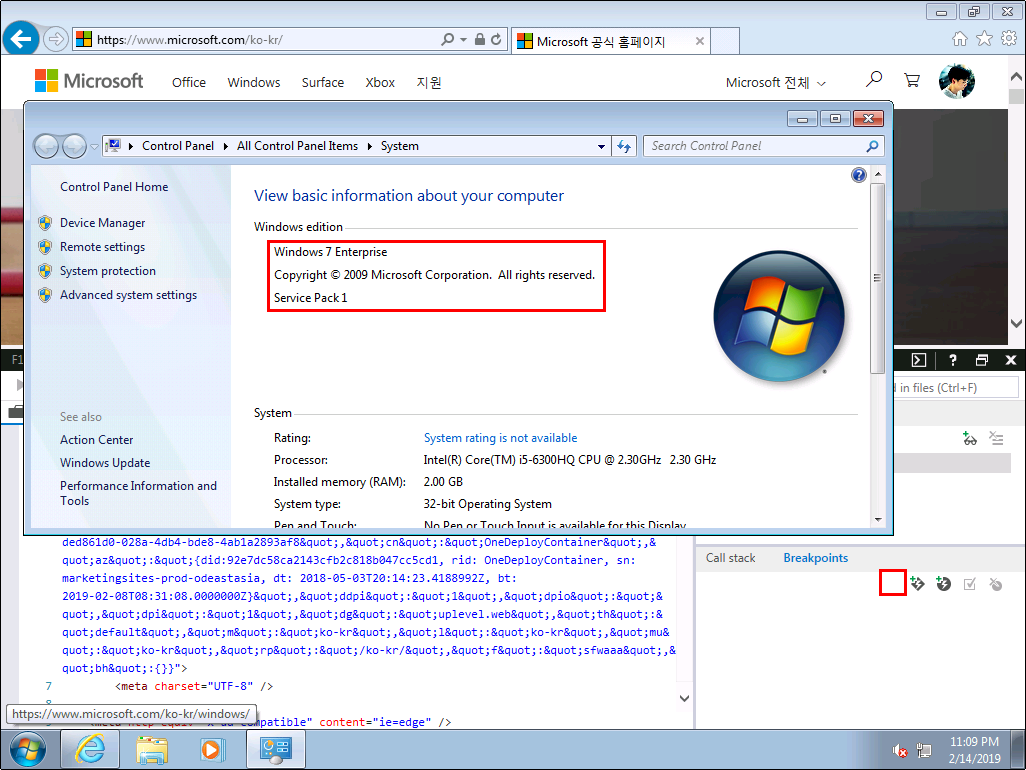Click the muted volume tray icon

coord(900,750)
